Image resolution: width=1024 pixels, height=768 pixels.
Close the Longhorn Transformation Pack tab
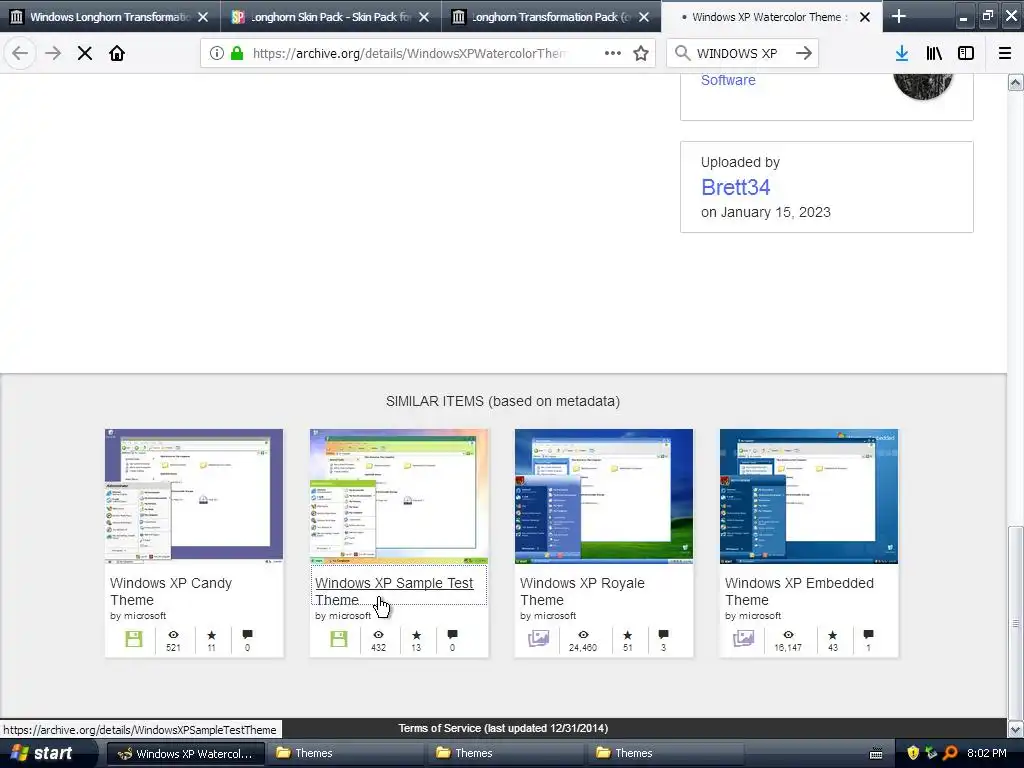coord(644,17)
